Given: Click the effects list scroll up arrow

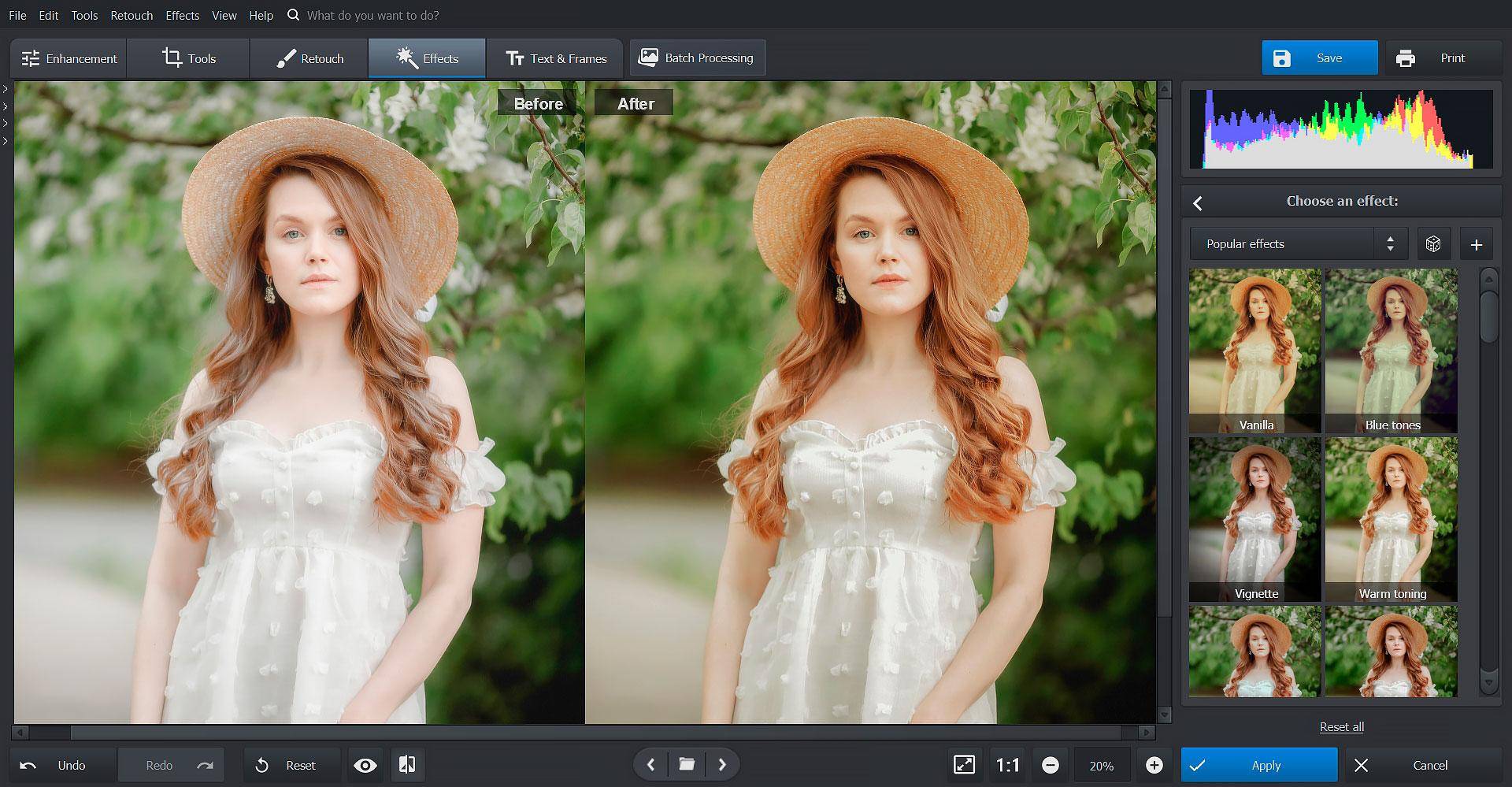Looking at the screenshot, I should tap(1488, 278).
